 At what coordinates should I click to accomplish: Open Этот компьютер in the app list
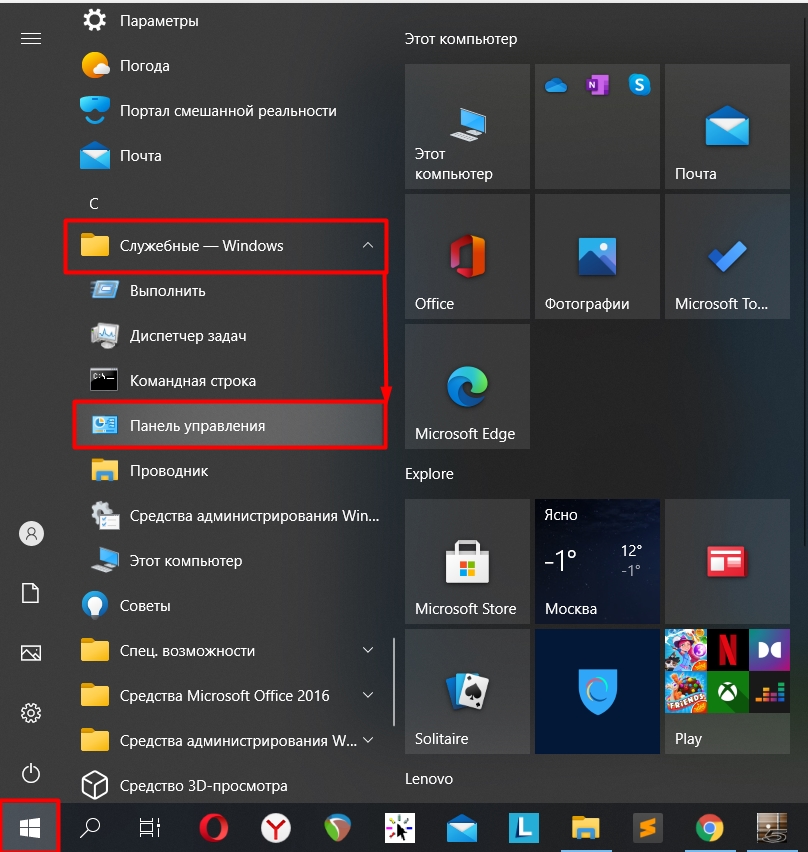228,561
